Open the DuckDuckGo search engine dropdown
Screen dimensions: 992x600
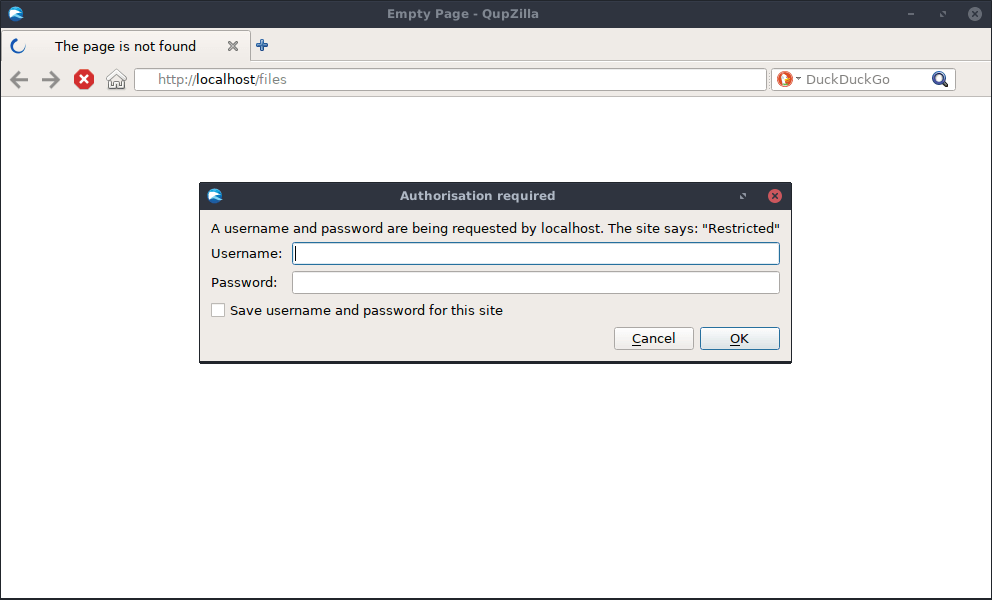tap(789, 79)
